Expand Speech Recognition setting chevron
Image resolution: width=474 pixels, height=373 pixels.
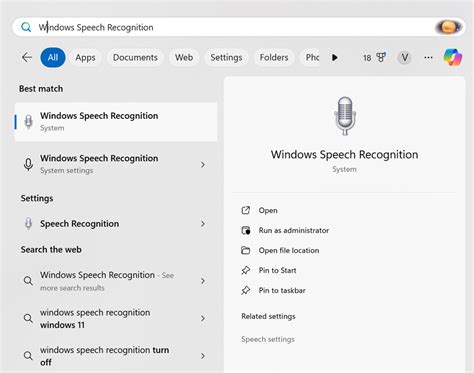pos(203,224)
